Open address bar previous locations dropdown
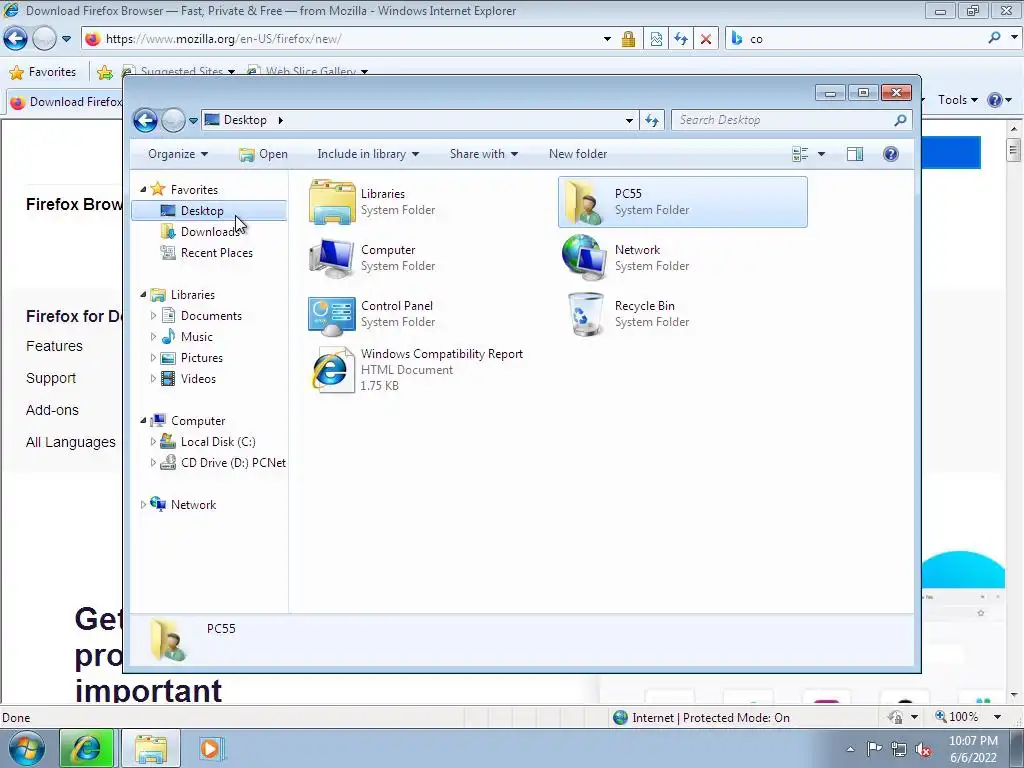The image size is (1024, 768). point(629,120)
